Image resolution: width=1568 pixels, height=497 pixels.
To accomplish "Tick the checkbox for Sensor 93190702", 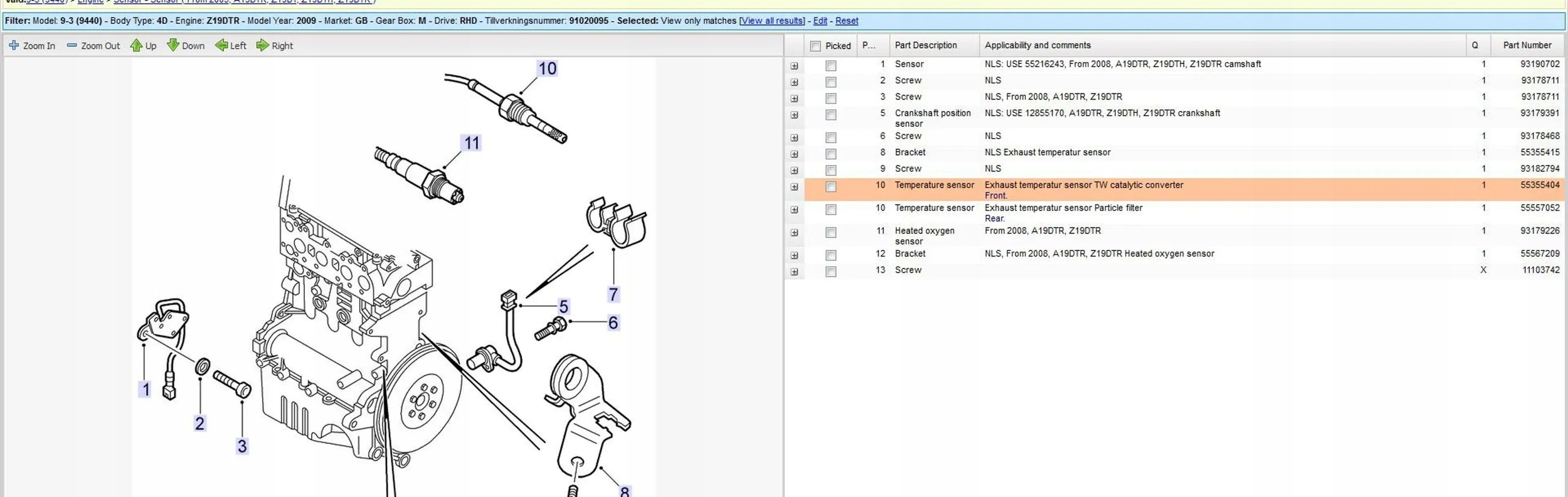I will click(831, 66).
